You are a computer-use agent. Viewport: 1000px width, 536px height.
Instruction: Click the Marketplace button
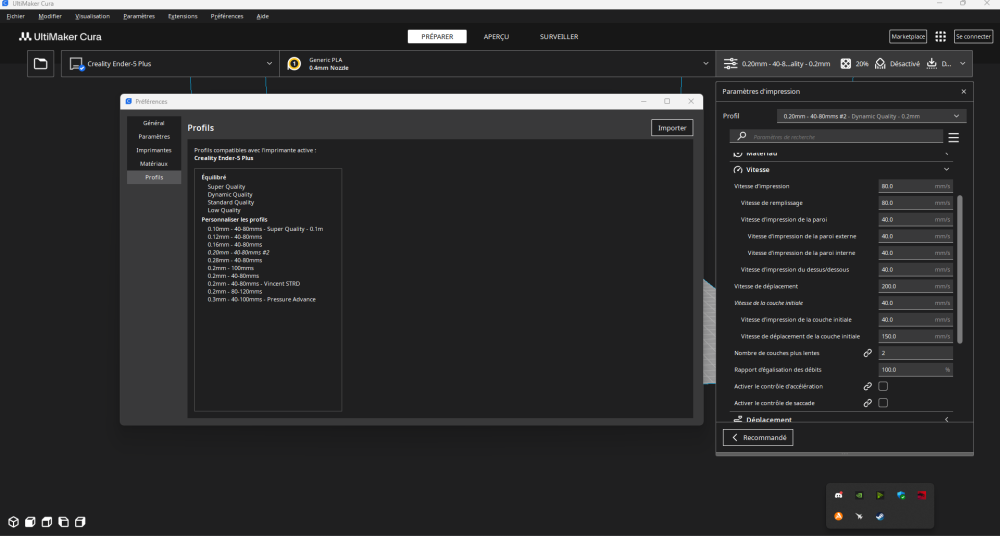[908, 36]
